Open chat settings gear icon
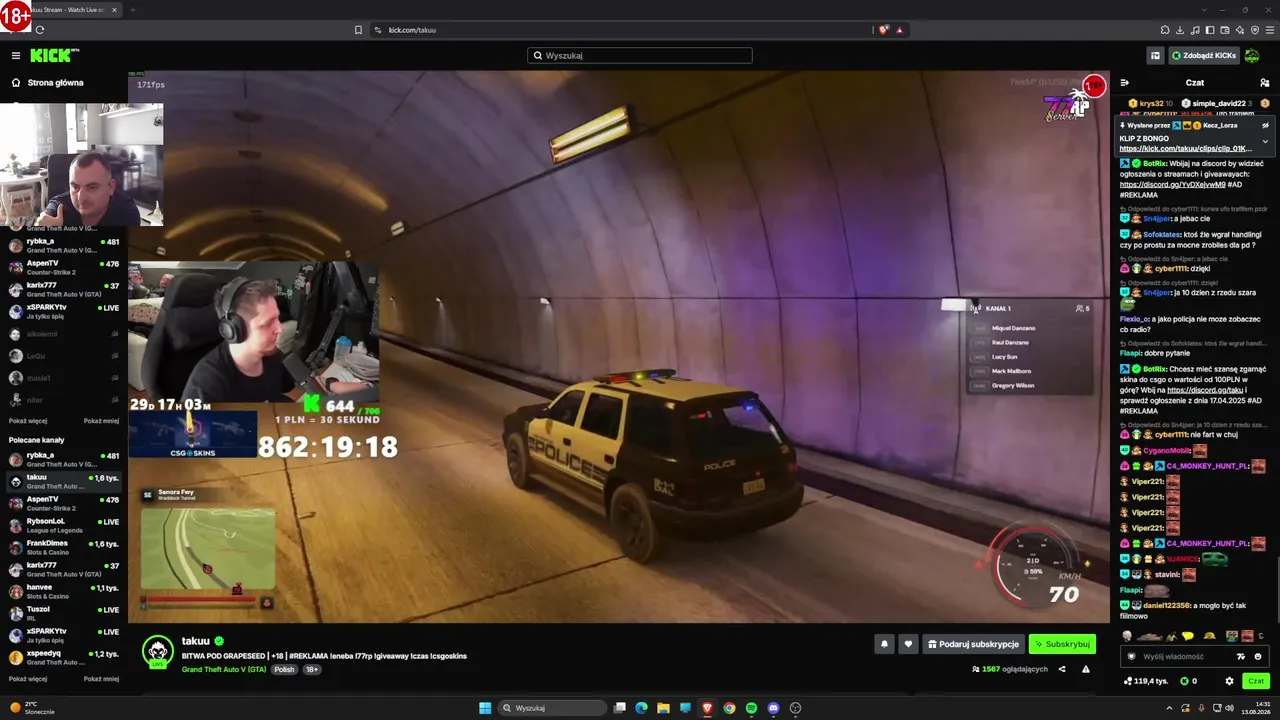 (x=1229, y=681)
